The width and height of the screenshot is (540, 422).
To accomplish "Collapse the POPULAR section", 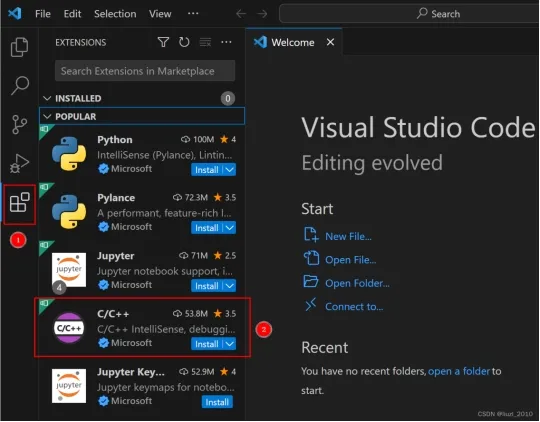I will [x=47, y=117].
